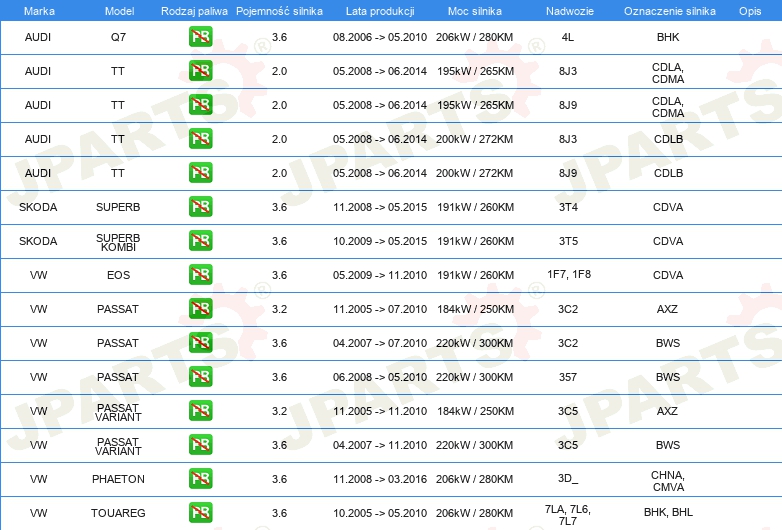Select the AUDI cell in the Q7 row

pyautogui.click(x=38, y=37)
